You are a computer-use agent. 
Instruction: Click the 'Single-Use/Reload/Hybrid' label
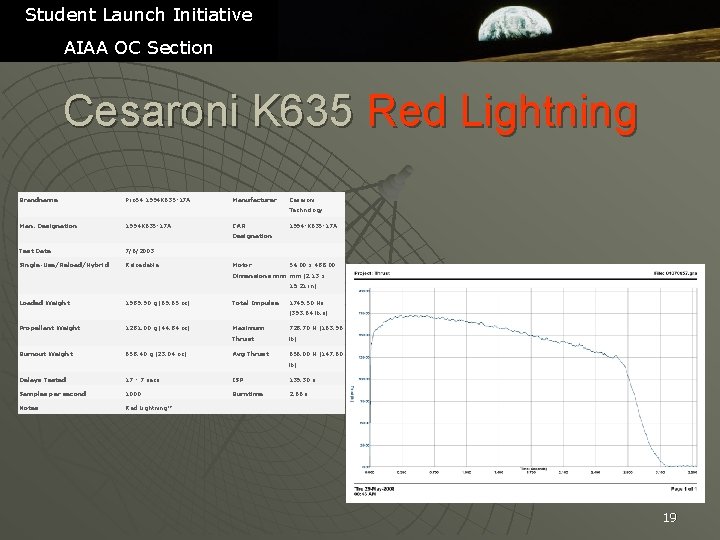[x=64, y=265]
